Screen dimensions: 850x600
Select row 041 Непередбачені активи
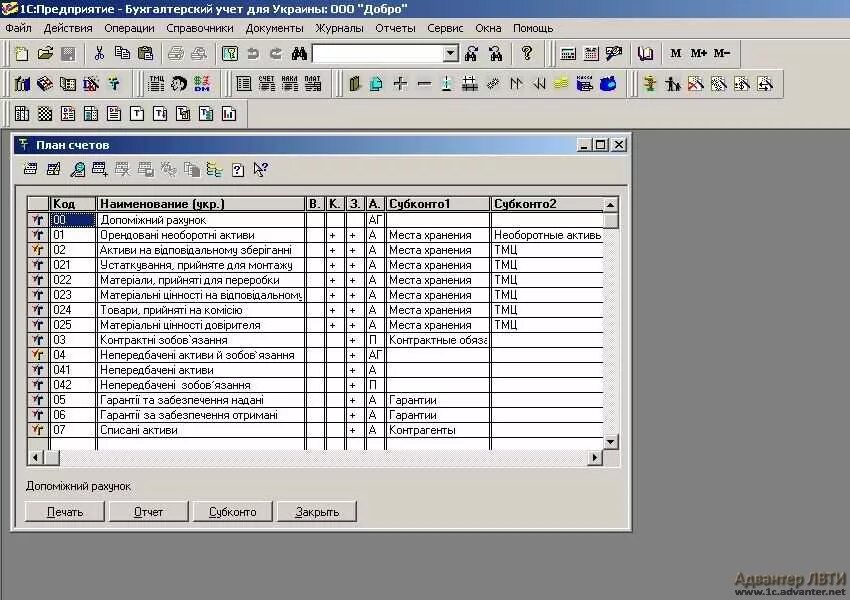(315, 370)
